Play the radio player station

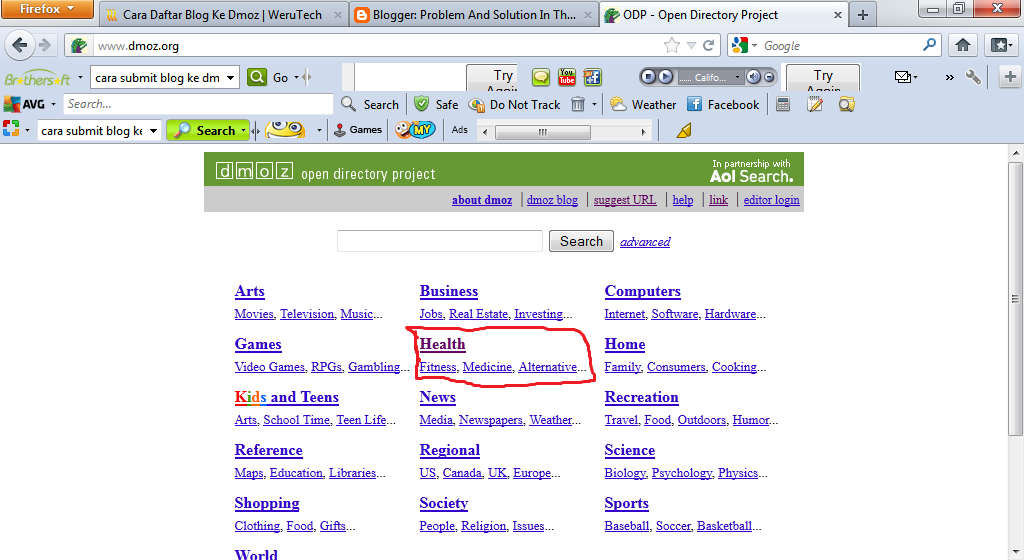[x=665, y=77]
